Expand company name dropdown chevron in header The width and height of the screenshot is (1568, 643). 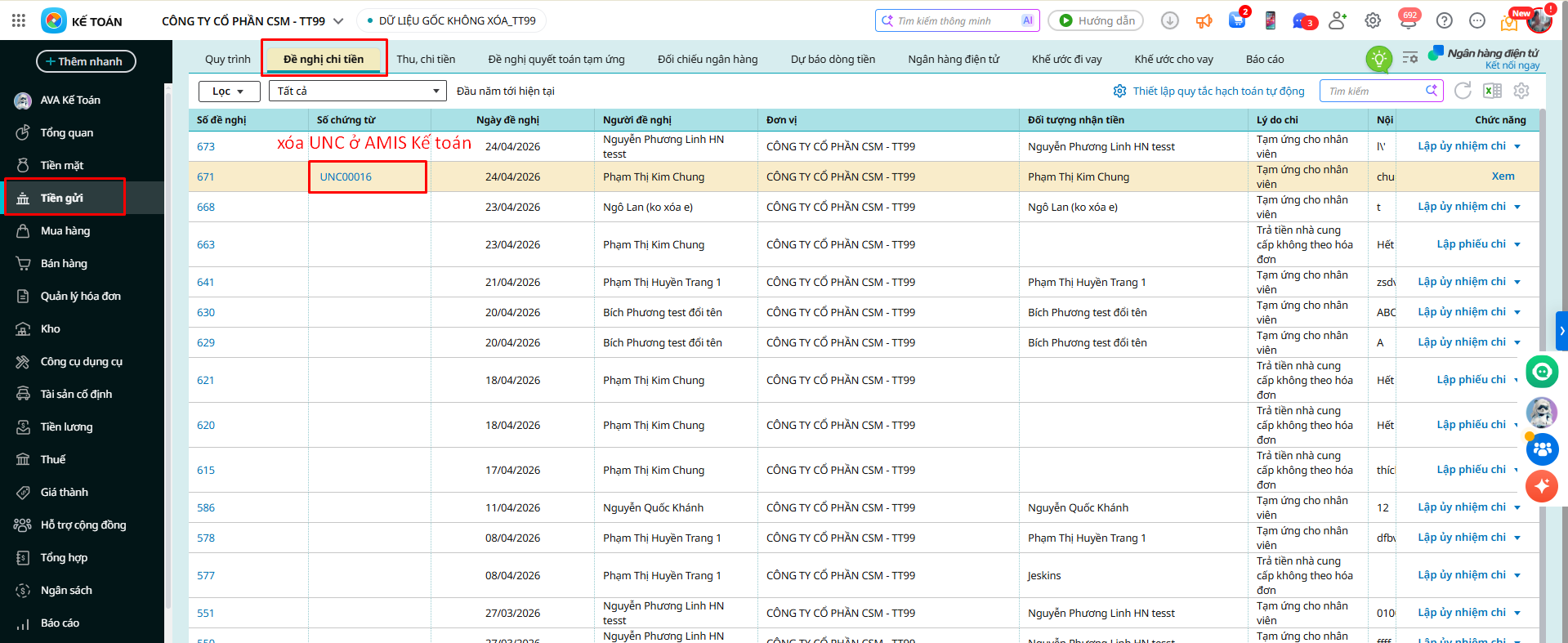[338, 21]
